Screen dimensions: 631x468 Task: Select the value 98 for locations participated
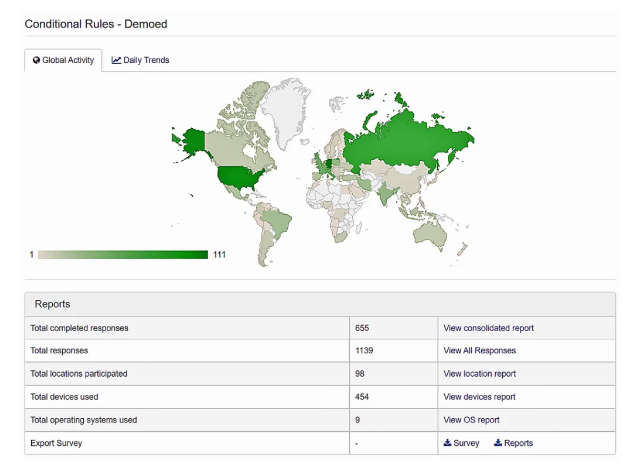tap(360, 374)
